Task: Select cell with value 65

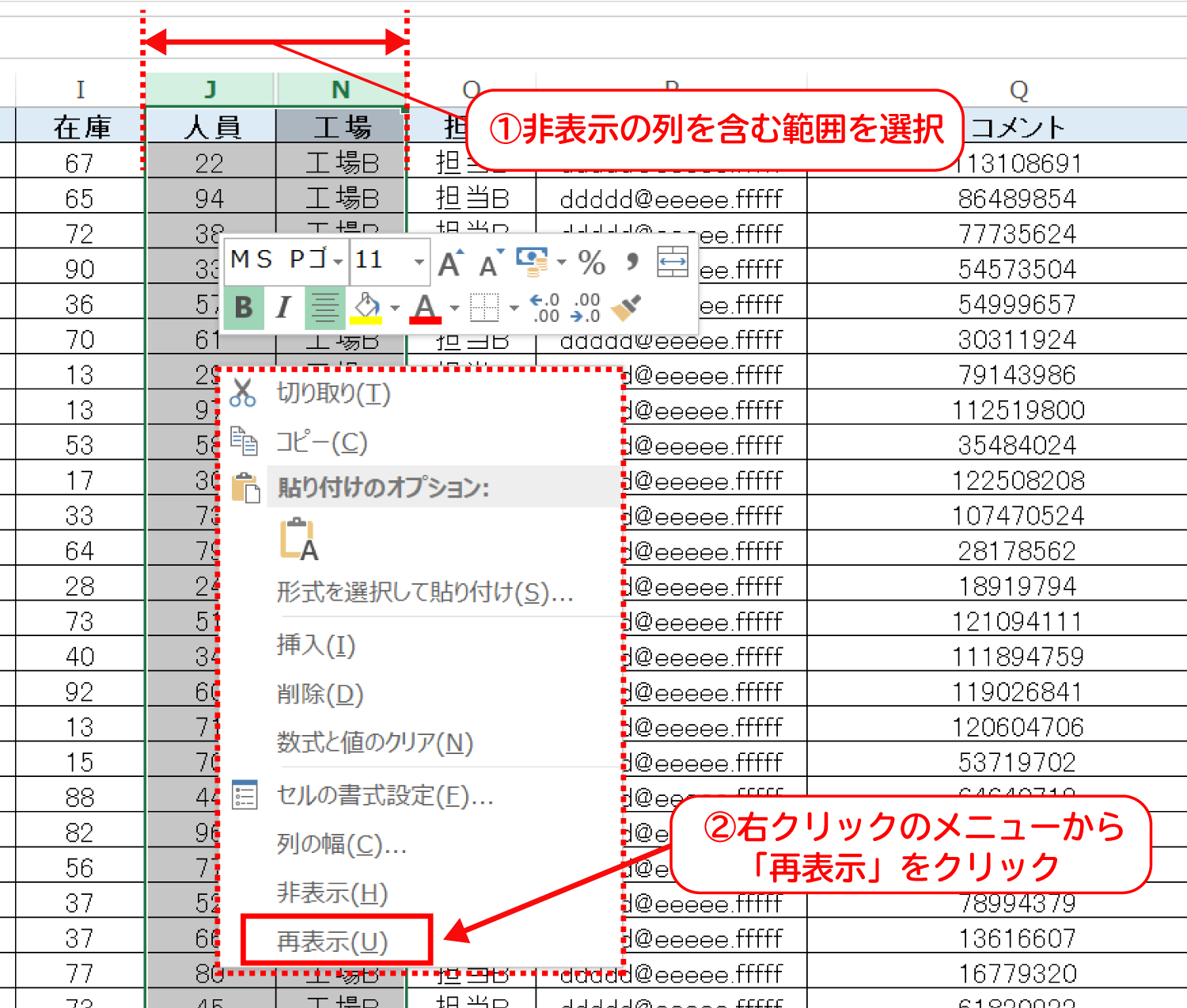Action: [x=81, y=198]
